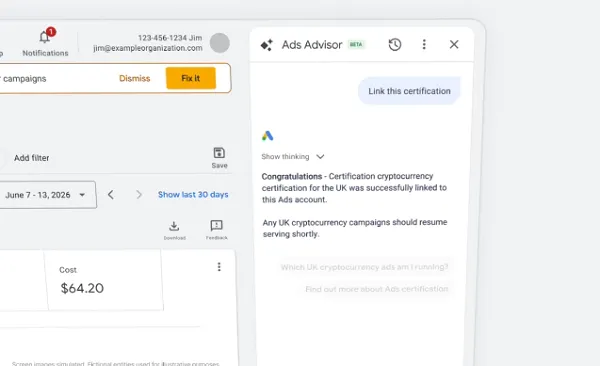Open Ads Advisor chat history icon
The image size is (600, 366).
pyautogui.click(x=395, y=44)
